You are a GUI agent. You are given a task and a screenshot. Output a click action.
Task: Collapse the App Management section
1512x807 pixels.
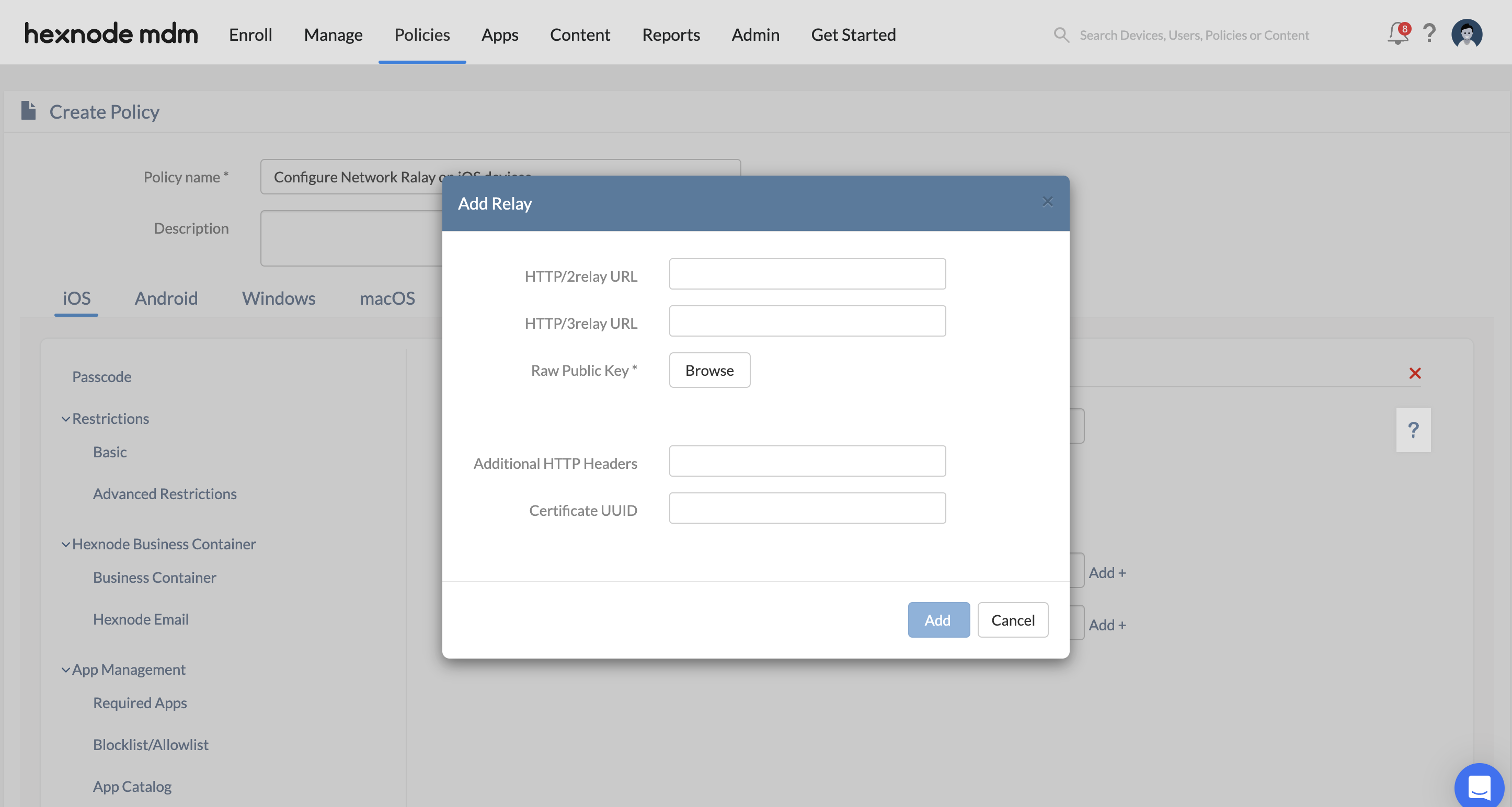tap(66, 670)
